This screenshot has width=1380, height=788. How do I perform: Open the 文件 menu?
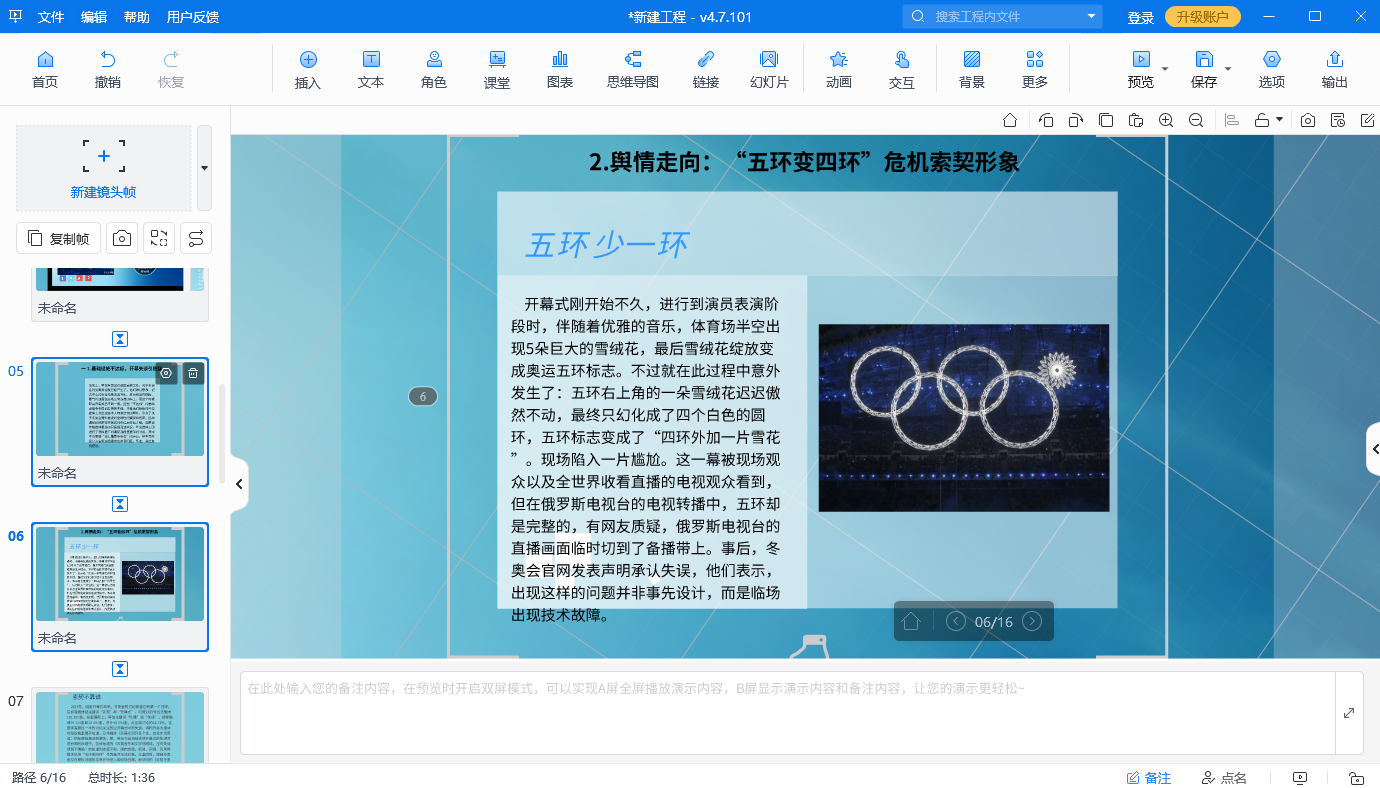51,17
